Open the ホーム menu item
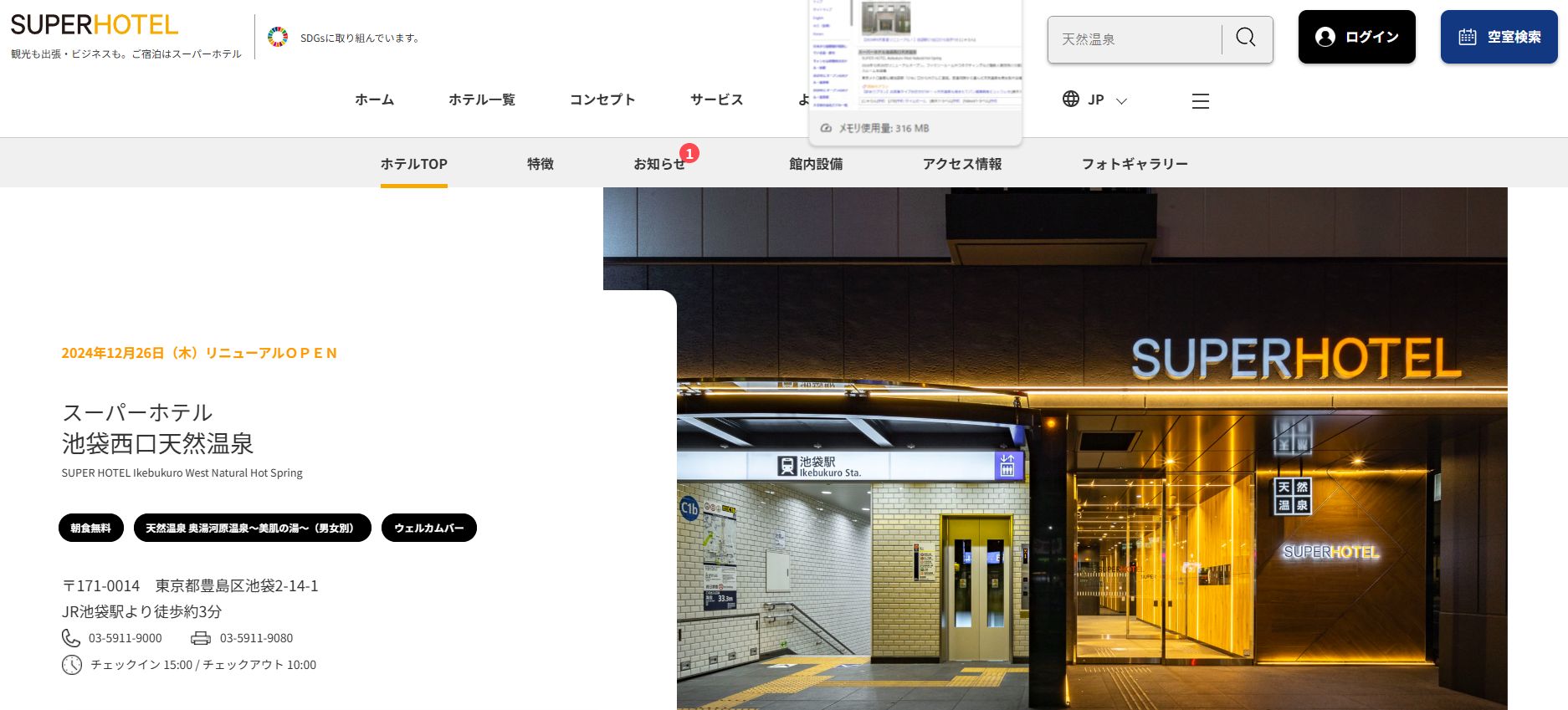The image size is (1568, 710). (375, 100)
